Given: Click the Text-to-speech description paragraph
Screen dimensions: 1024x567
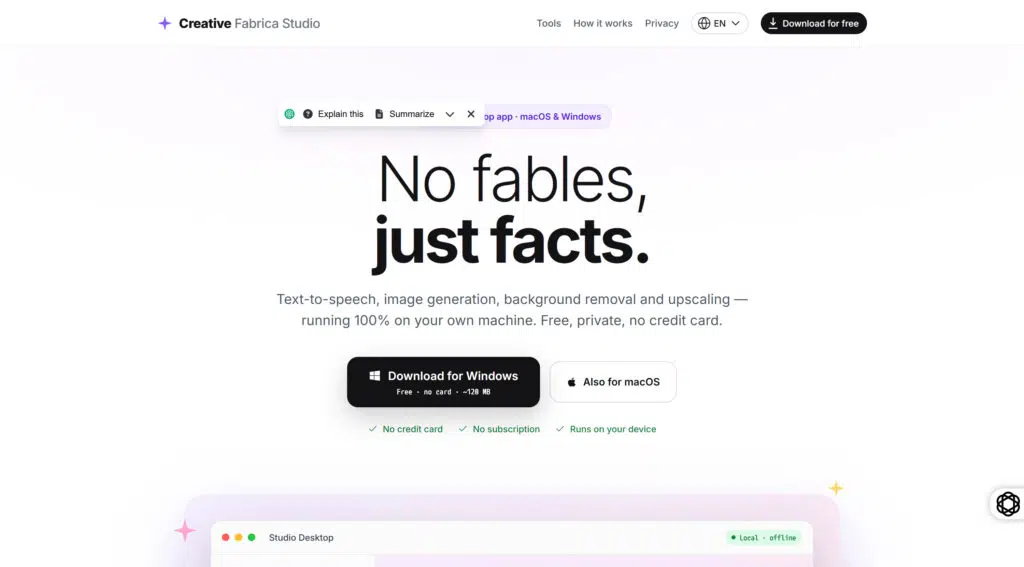Looking at the screenshot, I should [x=512, y=310].
